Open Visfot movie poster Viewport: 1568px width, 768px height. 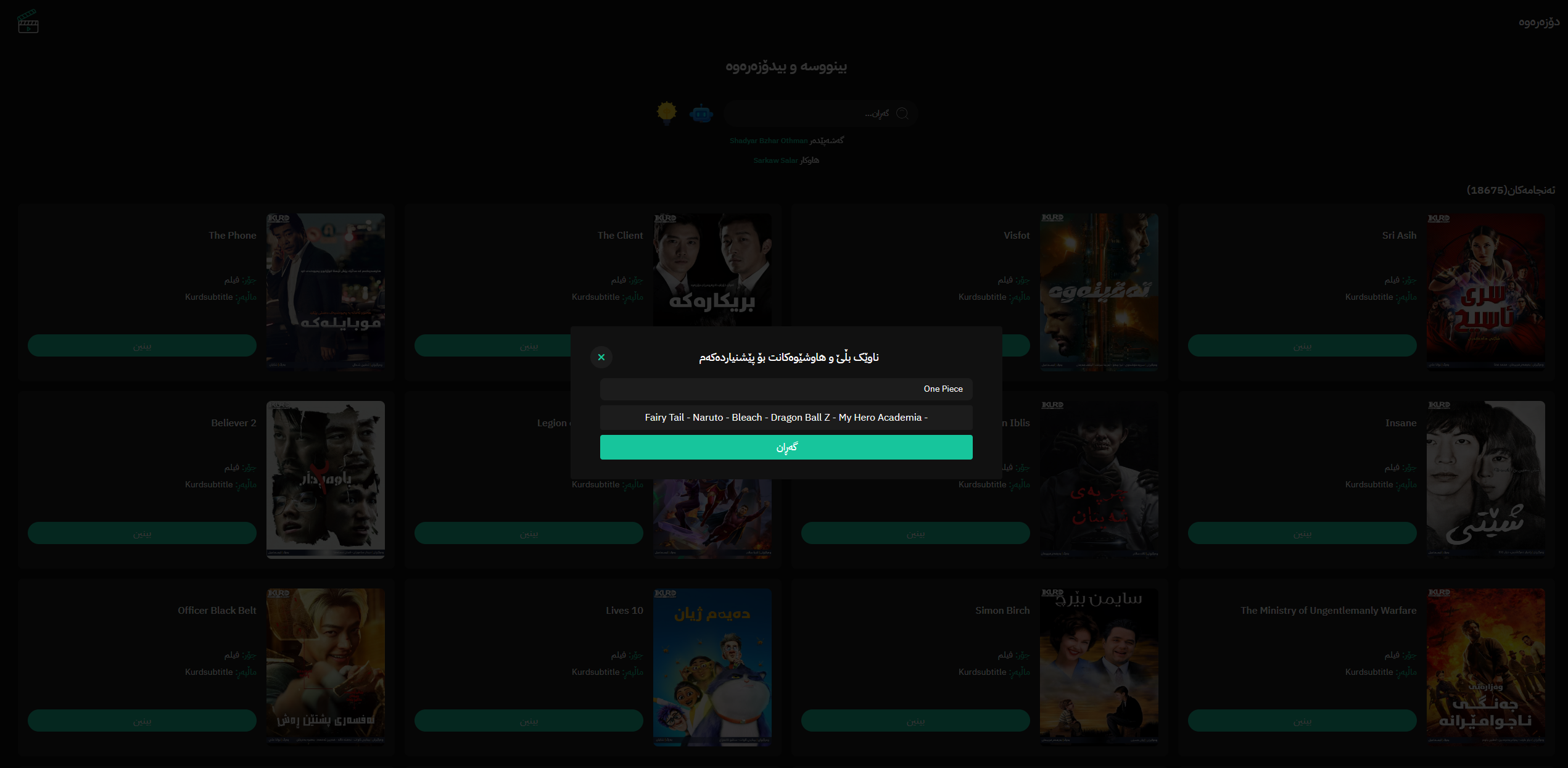1099,292
